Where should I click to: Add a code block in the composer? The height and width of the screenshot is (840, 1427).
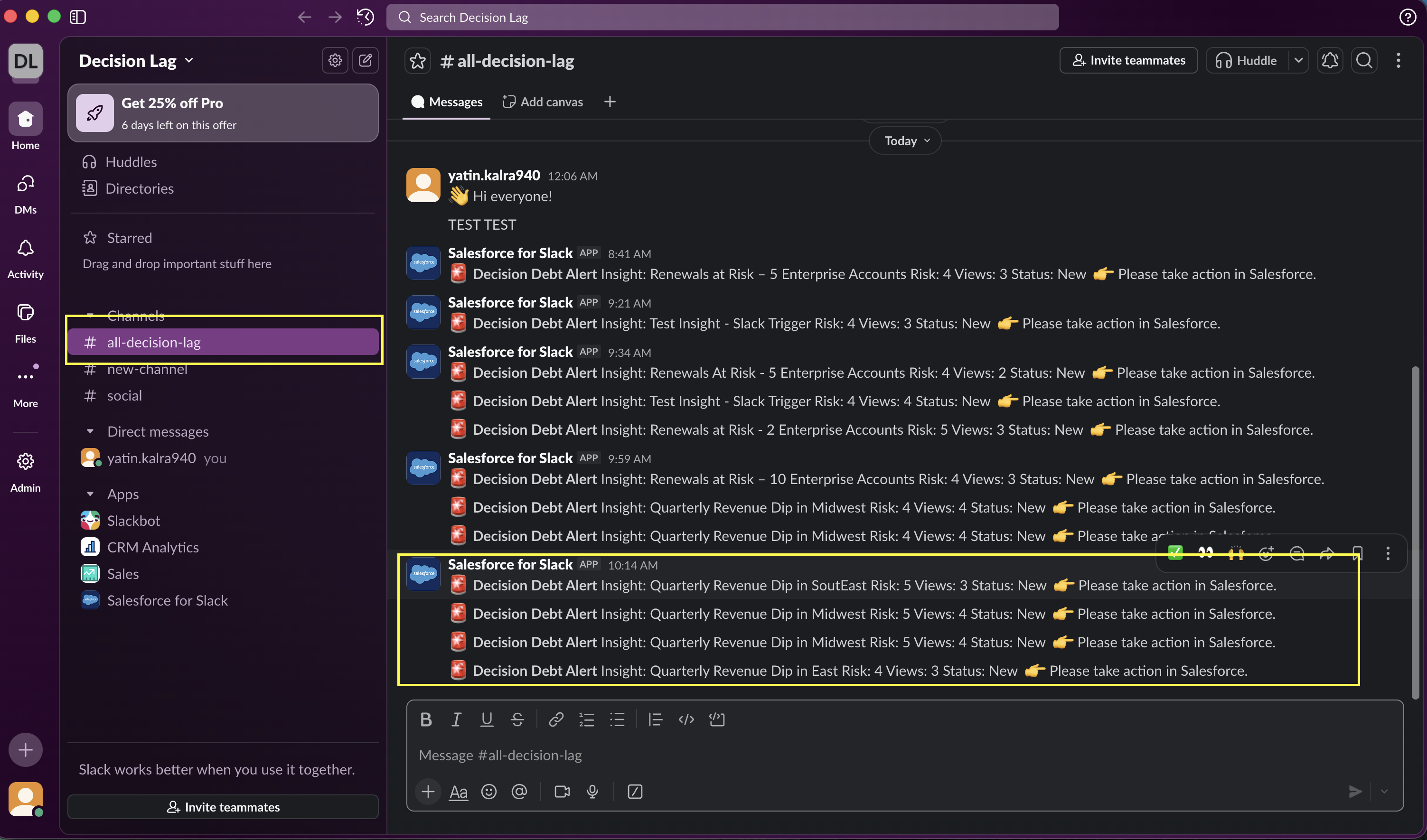(x=716, y=719)
